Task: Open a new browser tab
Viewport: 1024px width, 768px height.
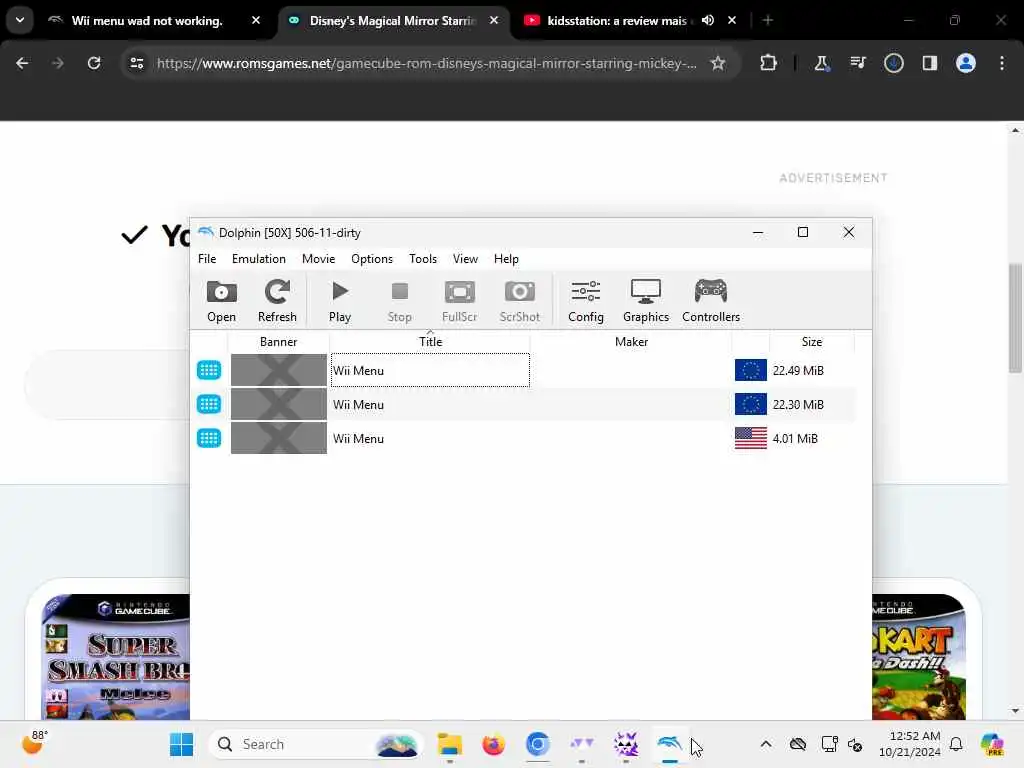Action: [x=768, y=21]
